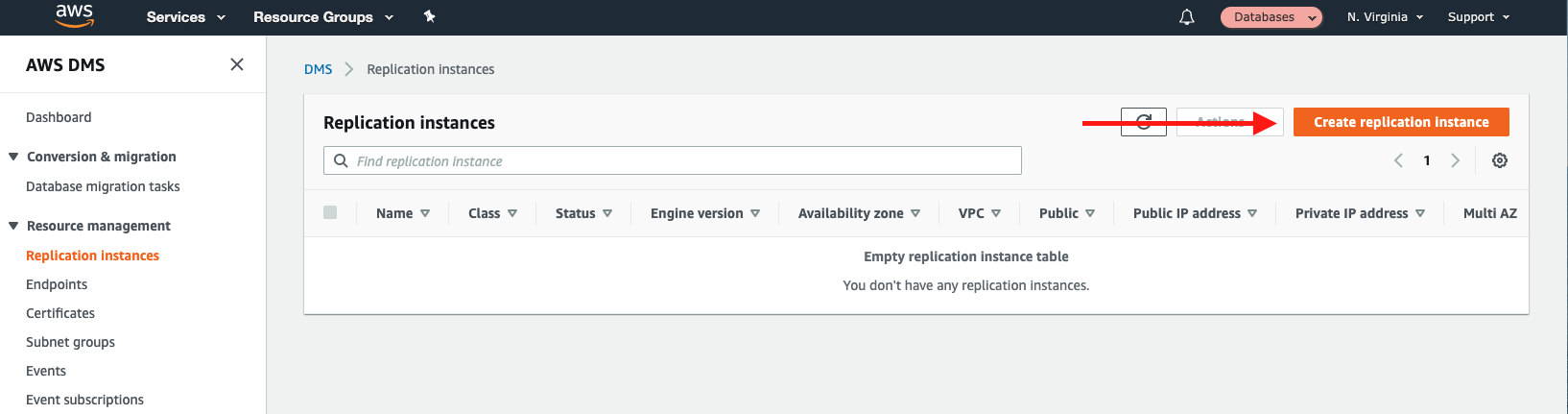The height and width of the screenshot is (414, 1568).
Task: Open the notifications bell icon
Action: [x=1187, y=17]
